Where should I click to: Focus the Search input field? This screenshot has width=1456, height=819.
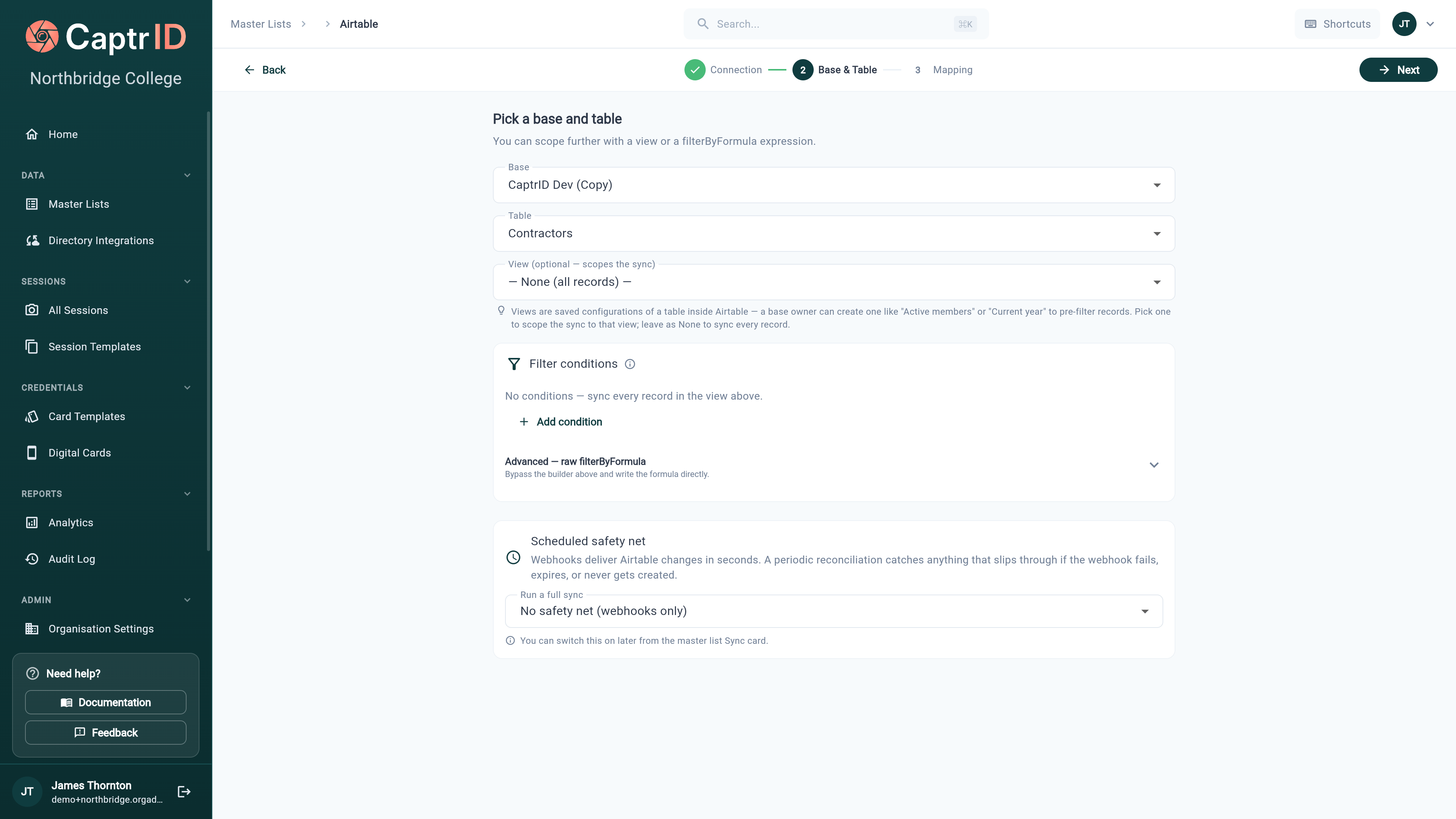[836, 24]
